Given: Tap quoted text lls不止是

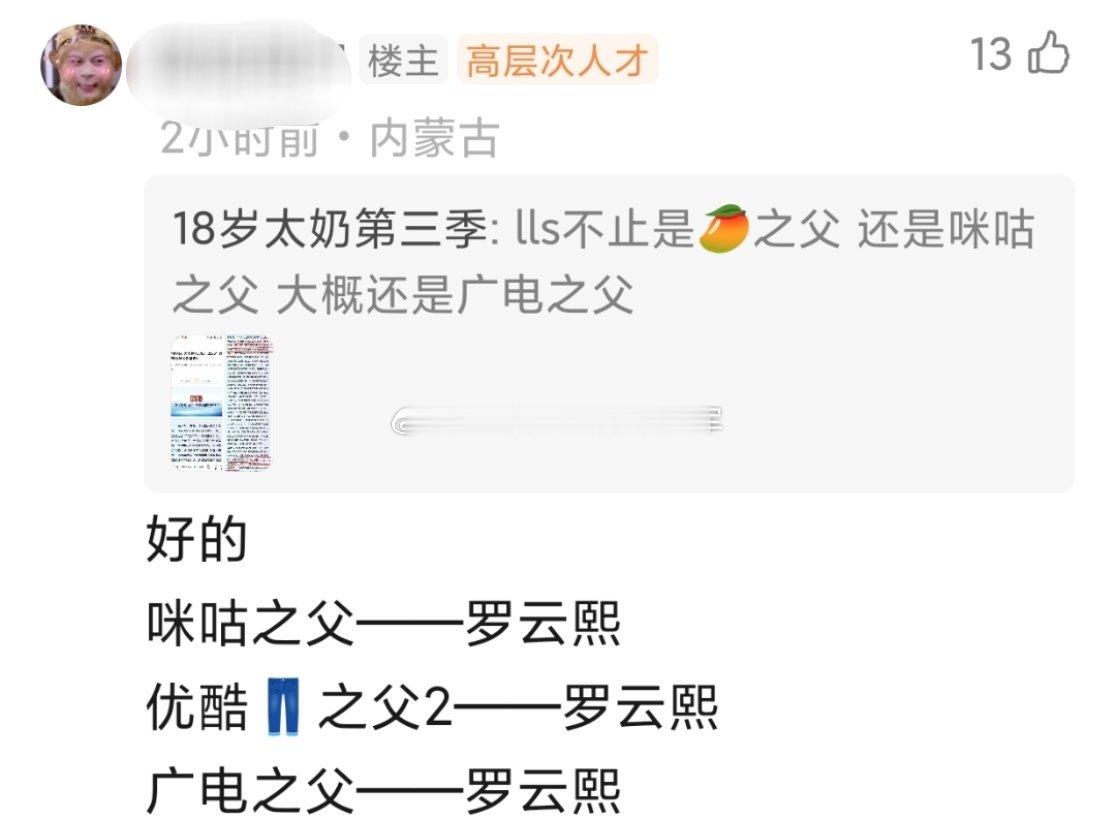Looking at the screenshot, I should 605,229.
